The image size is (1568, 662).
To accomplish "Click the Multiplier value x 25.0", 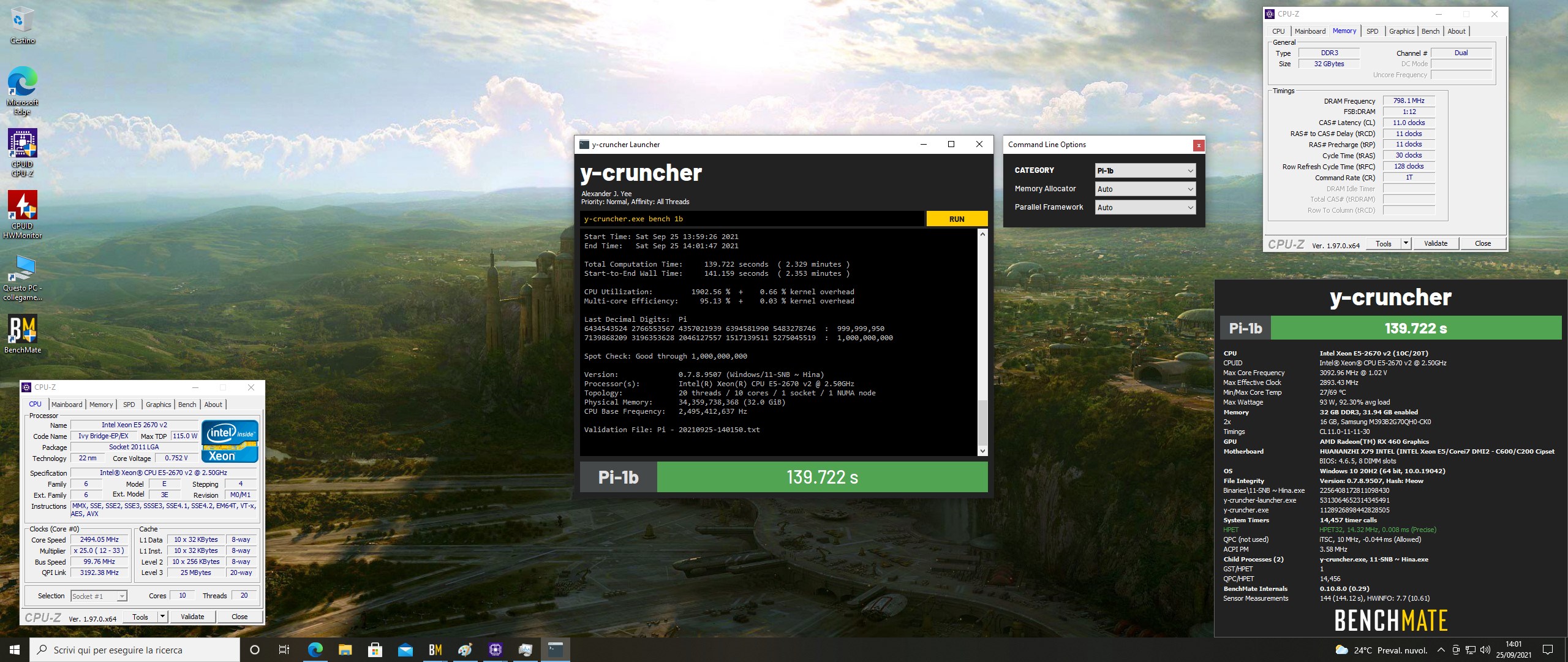I will pos(99,550).
